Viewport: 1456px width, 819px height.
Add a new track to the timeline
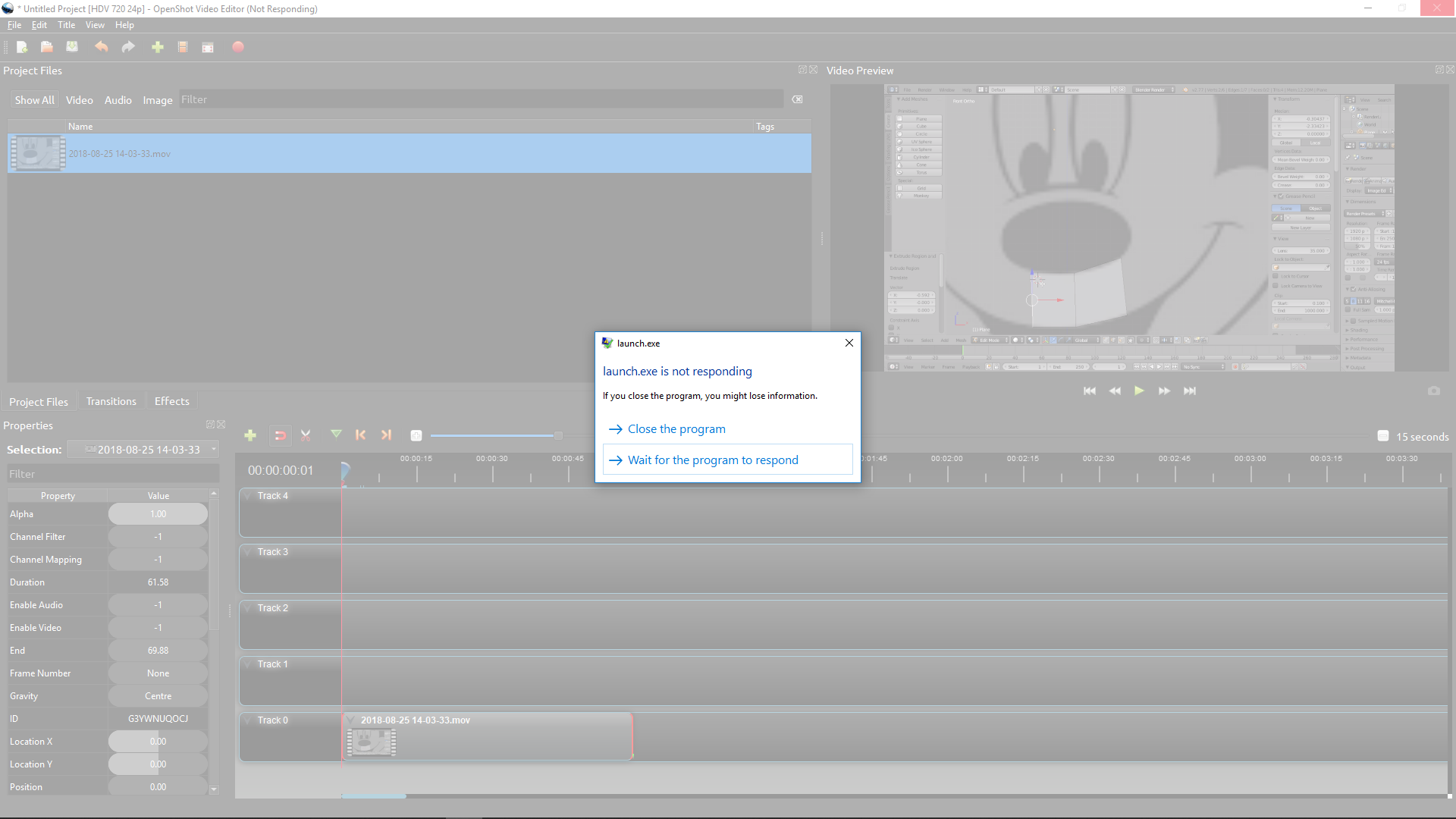(249, 435)
